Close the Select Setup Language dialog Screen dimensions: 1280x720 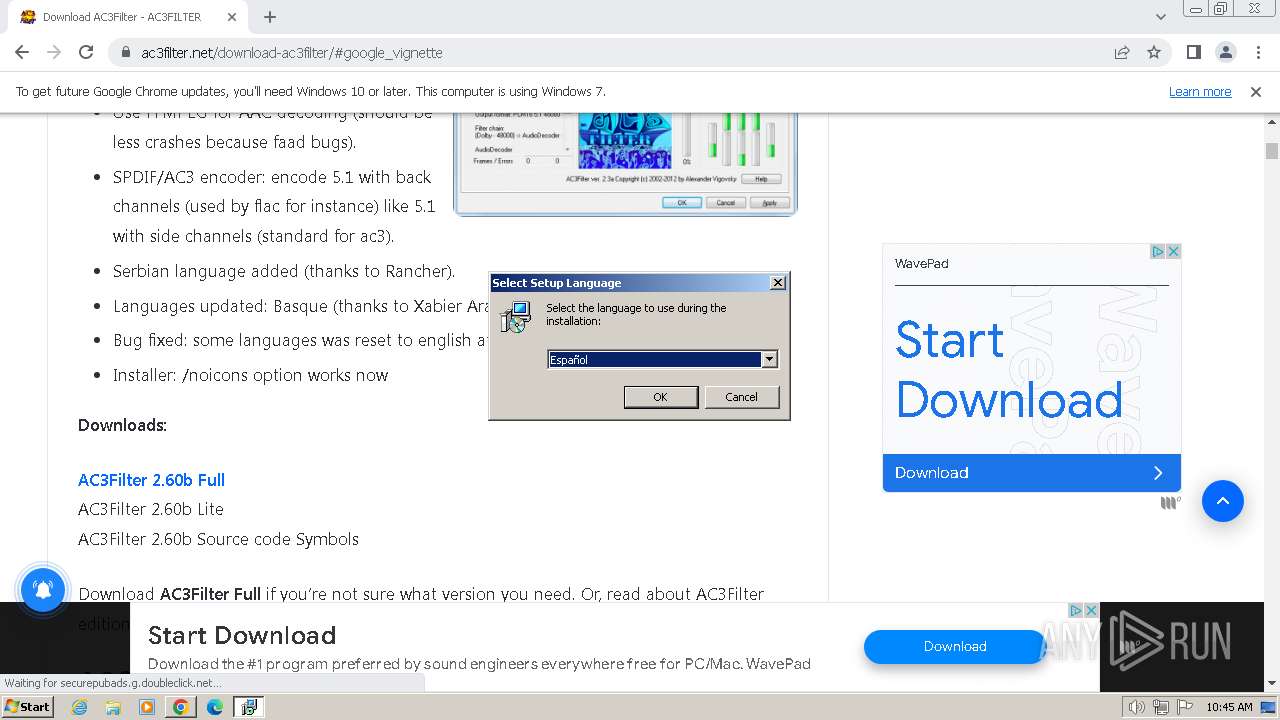pyautogui.click(x=778, y=283)
